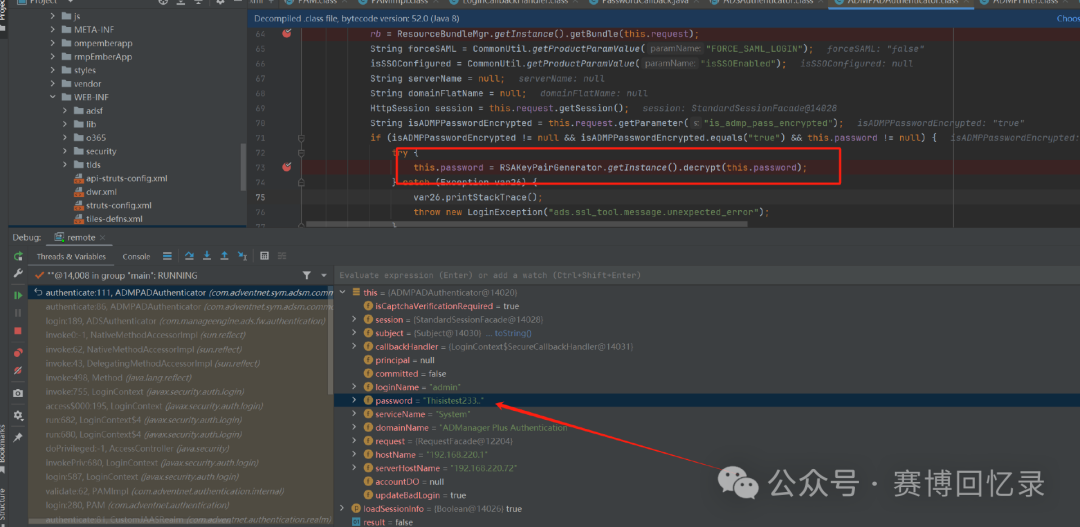Expand the js folder

point(53,16)
